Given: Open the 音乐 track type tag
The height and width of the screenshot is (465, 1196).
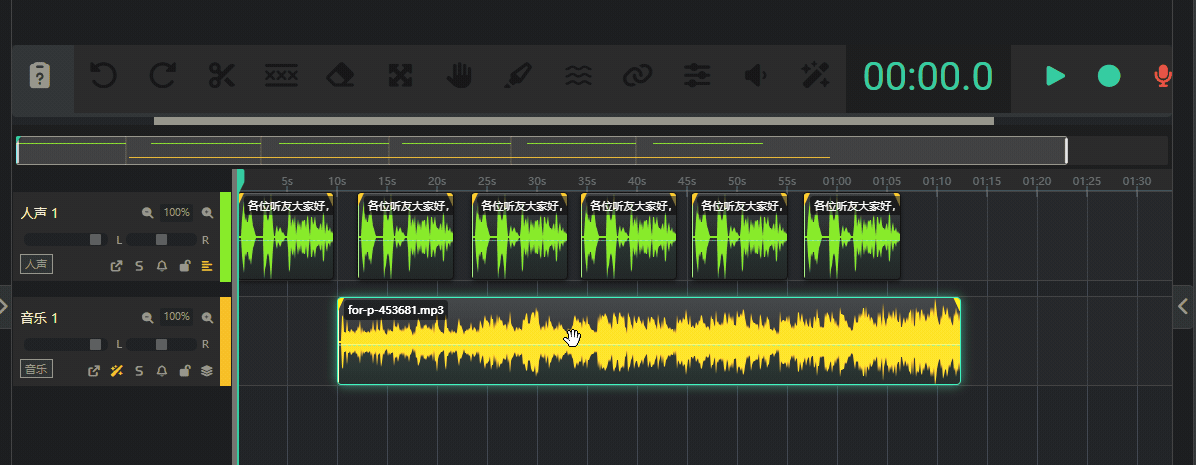Looking at the screenshot, I should (36, 370).
